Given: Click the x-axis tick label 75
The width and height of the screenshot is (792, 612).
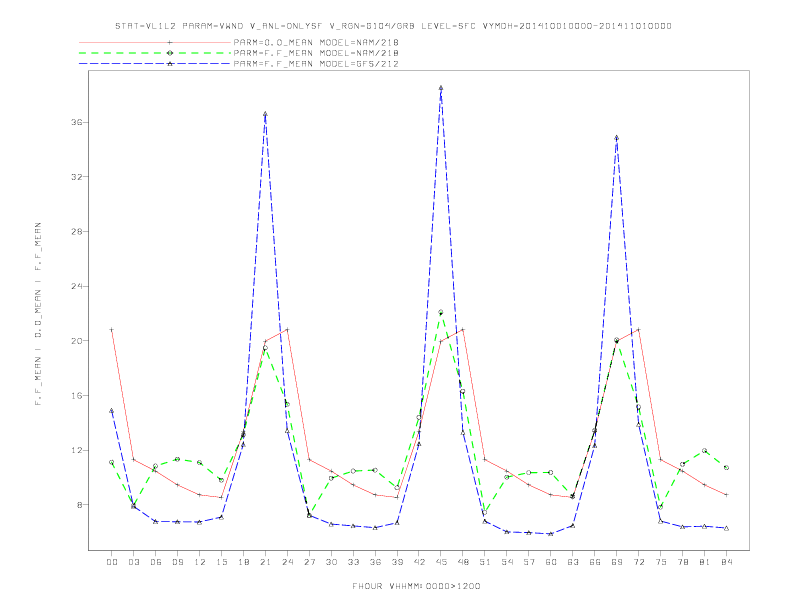Looking at the screenshot, I should click(x=660, y=562).
